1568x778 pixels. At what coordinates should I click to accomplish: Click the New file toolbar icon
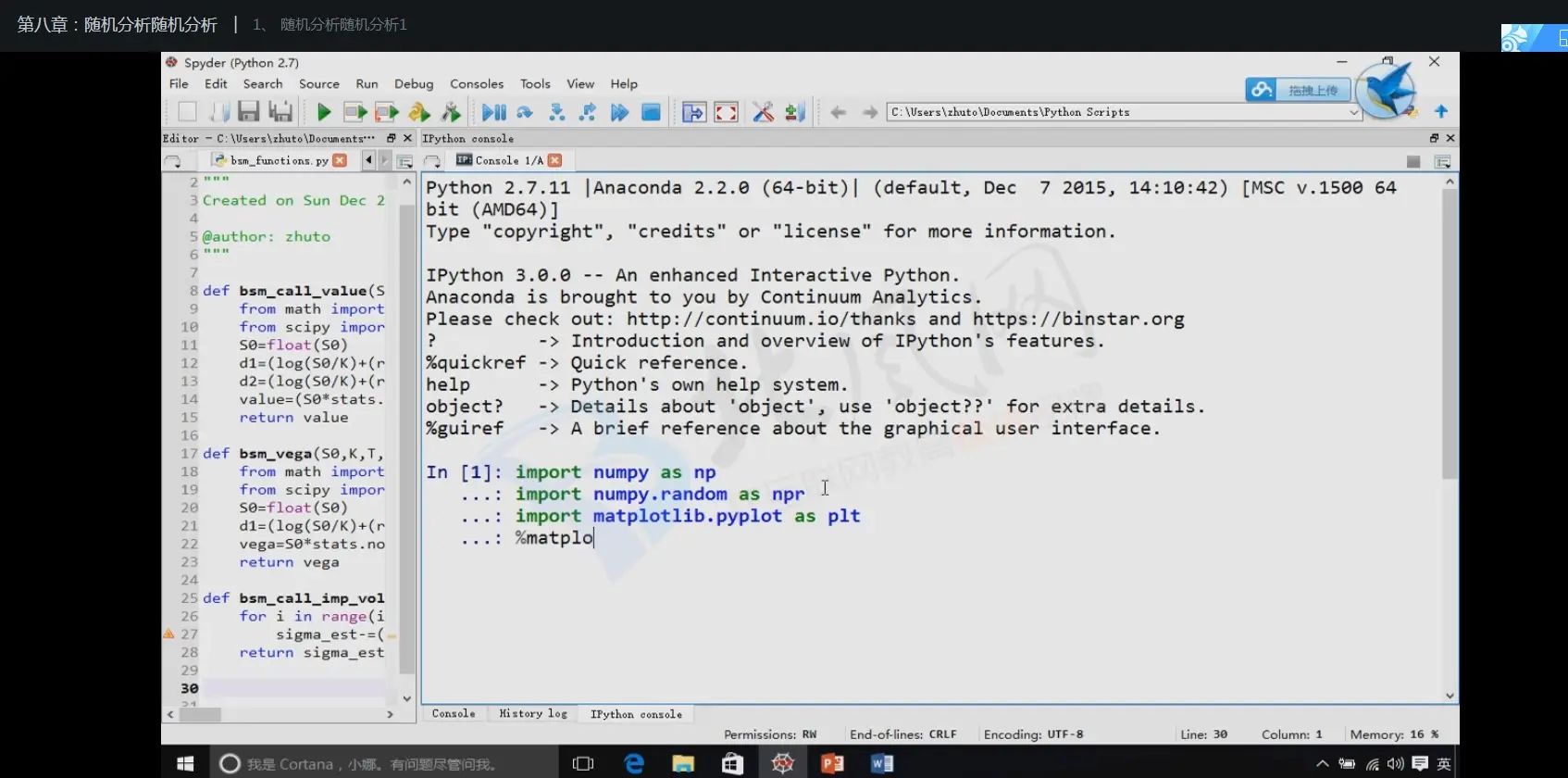[187, 112]
